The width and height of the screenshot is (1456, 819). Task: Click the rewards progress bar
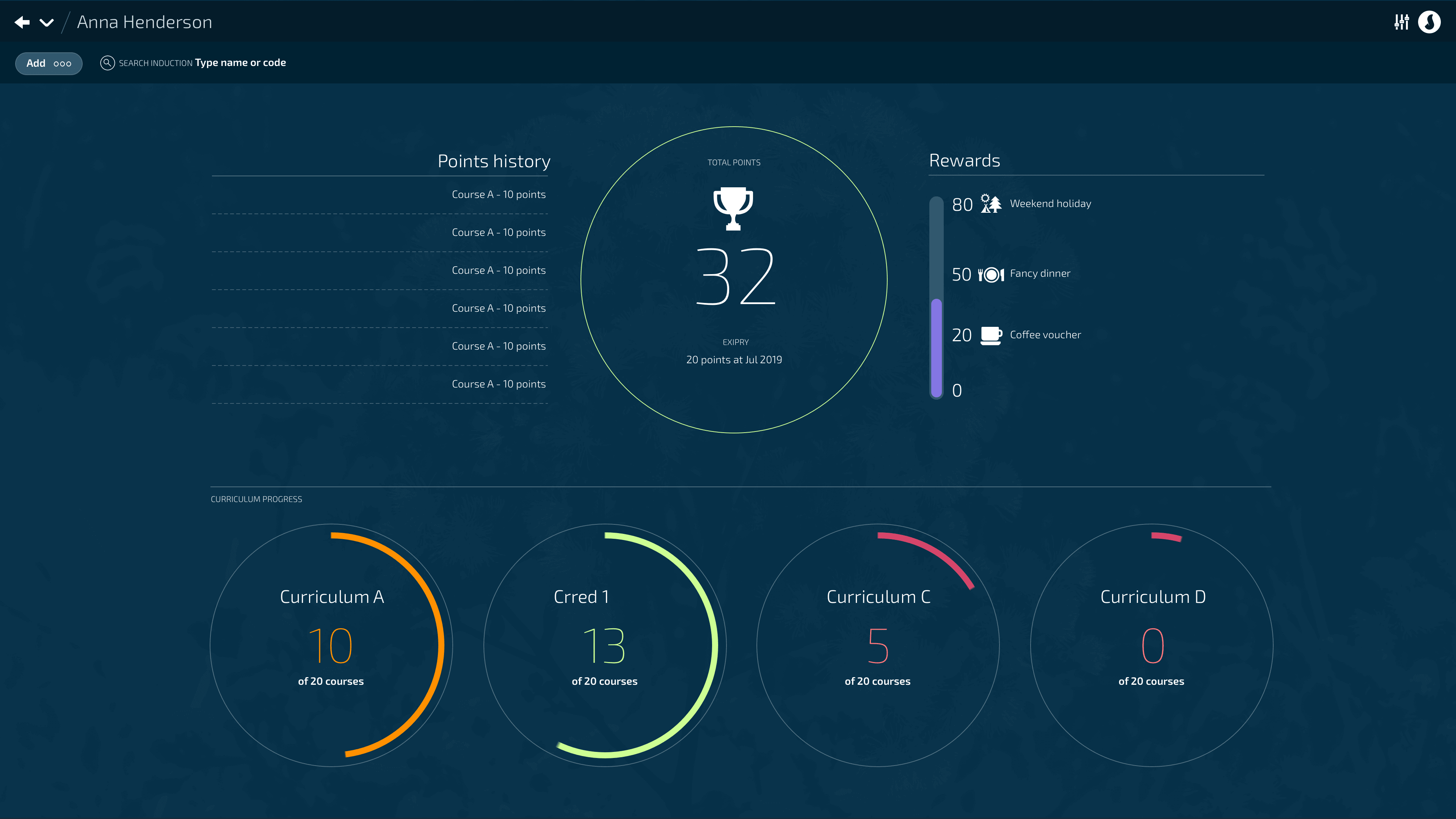click(937, 297)
